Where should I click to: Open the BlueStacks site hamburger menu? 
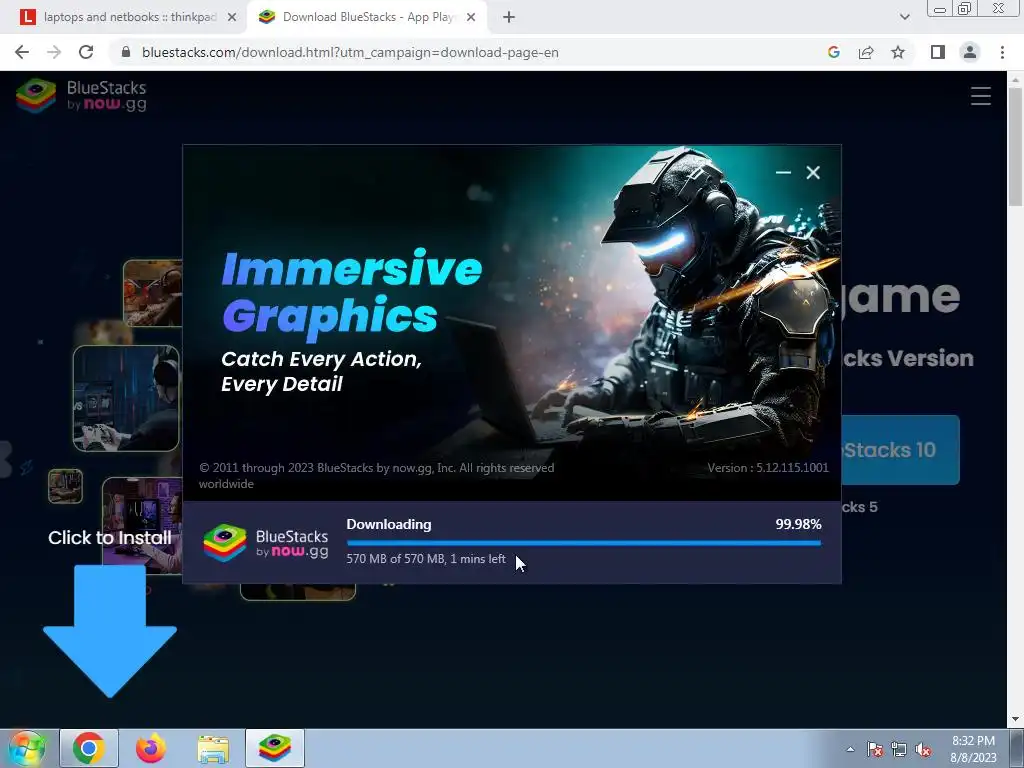point(980,96)
